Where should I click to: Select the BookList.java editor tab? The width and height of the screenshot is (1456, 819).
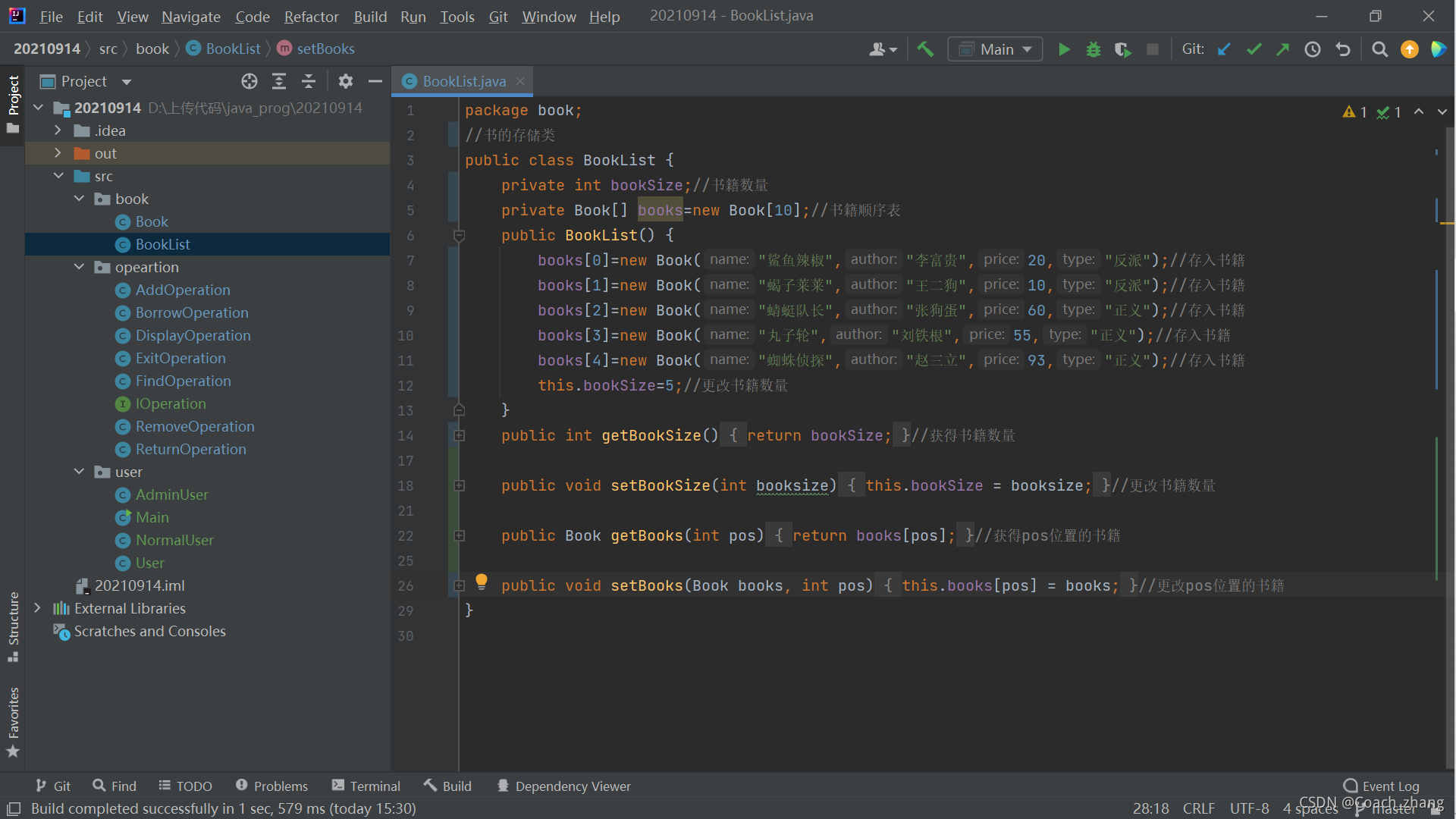[x=463, y=81]
